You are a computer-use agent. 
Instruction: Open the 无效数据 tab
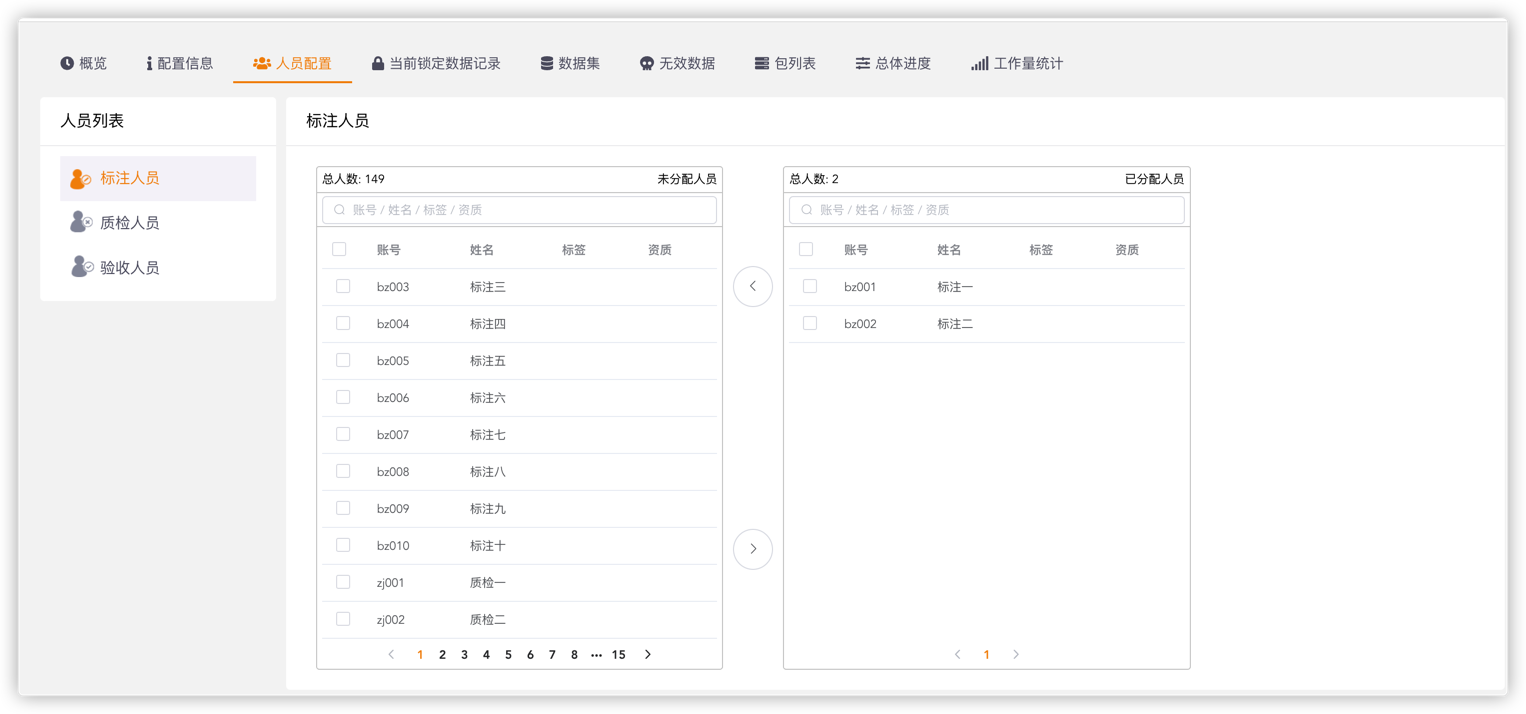click(x=678, y=63)
